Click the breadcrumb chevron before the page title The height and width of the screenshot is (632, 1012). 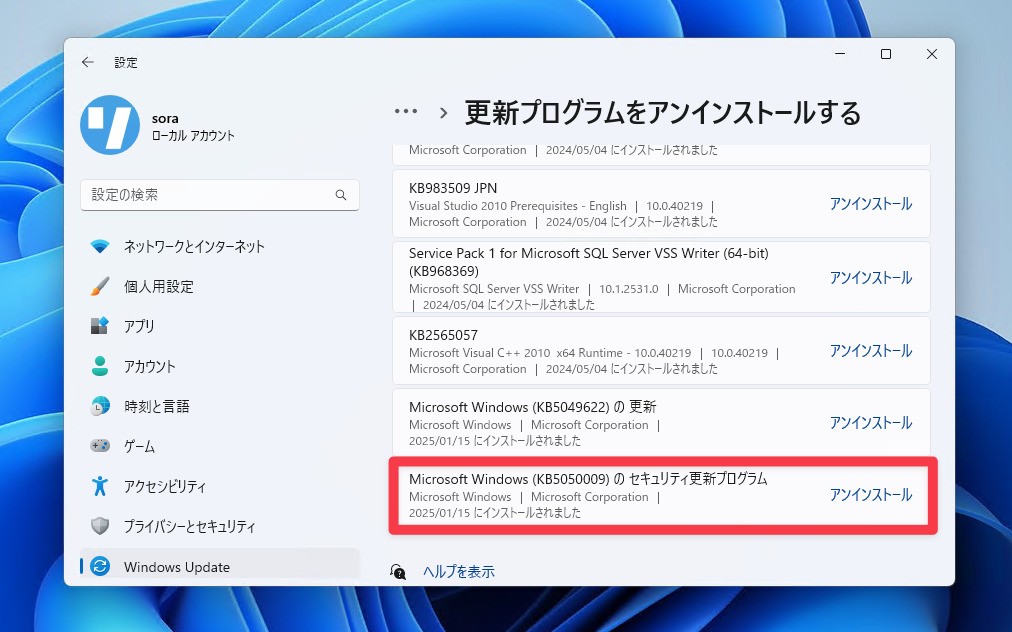443,113
